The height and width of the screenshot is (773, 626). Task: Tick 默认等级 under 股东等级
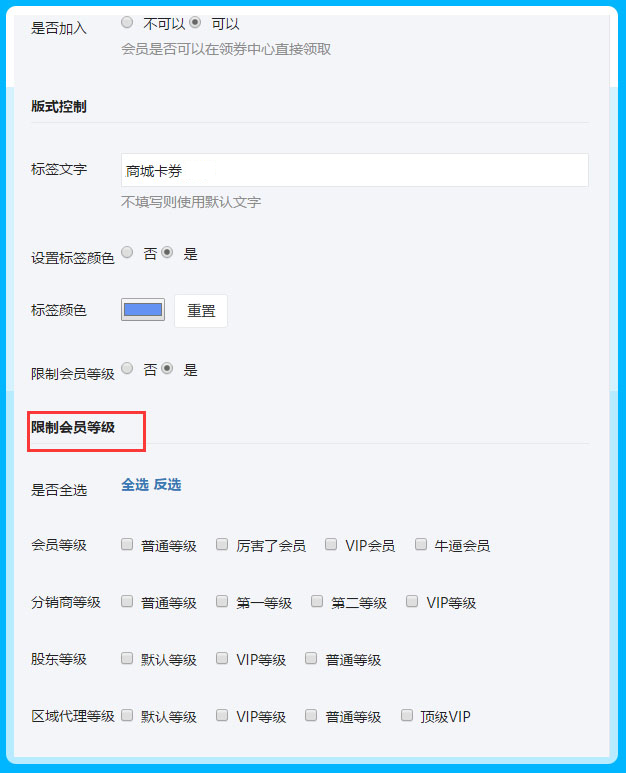tap(127, 659)
